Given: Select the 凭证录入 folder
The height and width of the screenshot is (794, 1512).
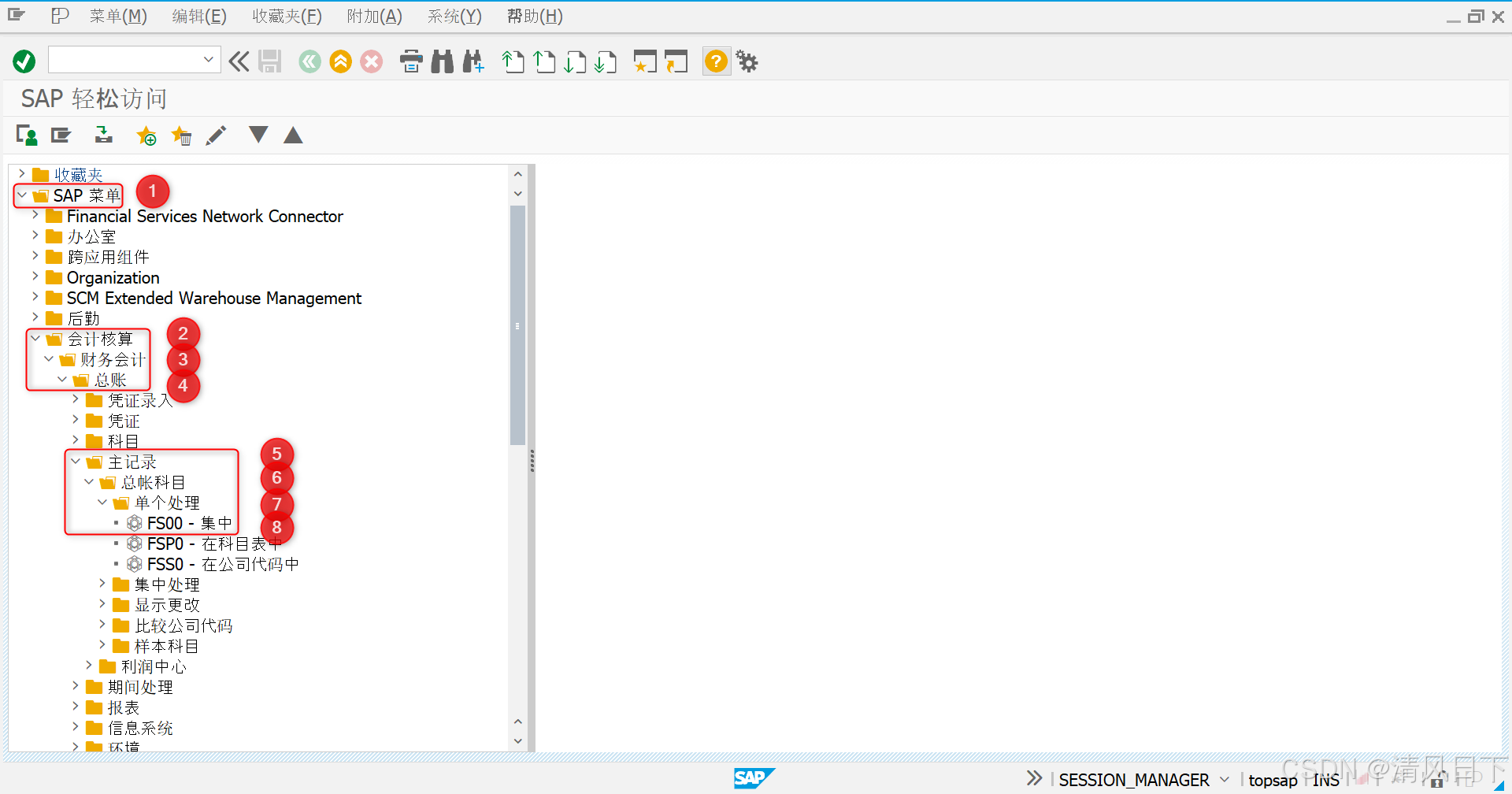Looking at the screenshot, I should pos(139,400).
